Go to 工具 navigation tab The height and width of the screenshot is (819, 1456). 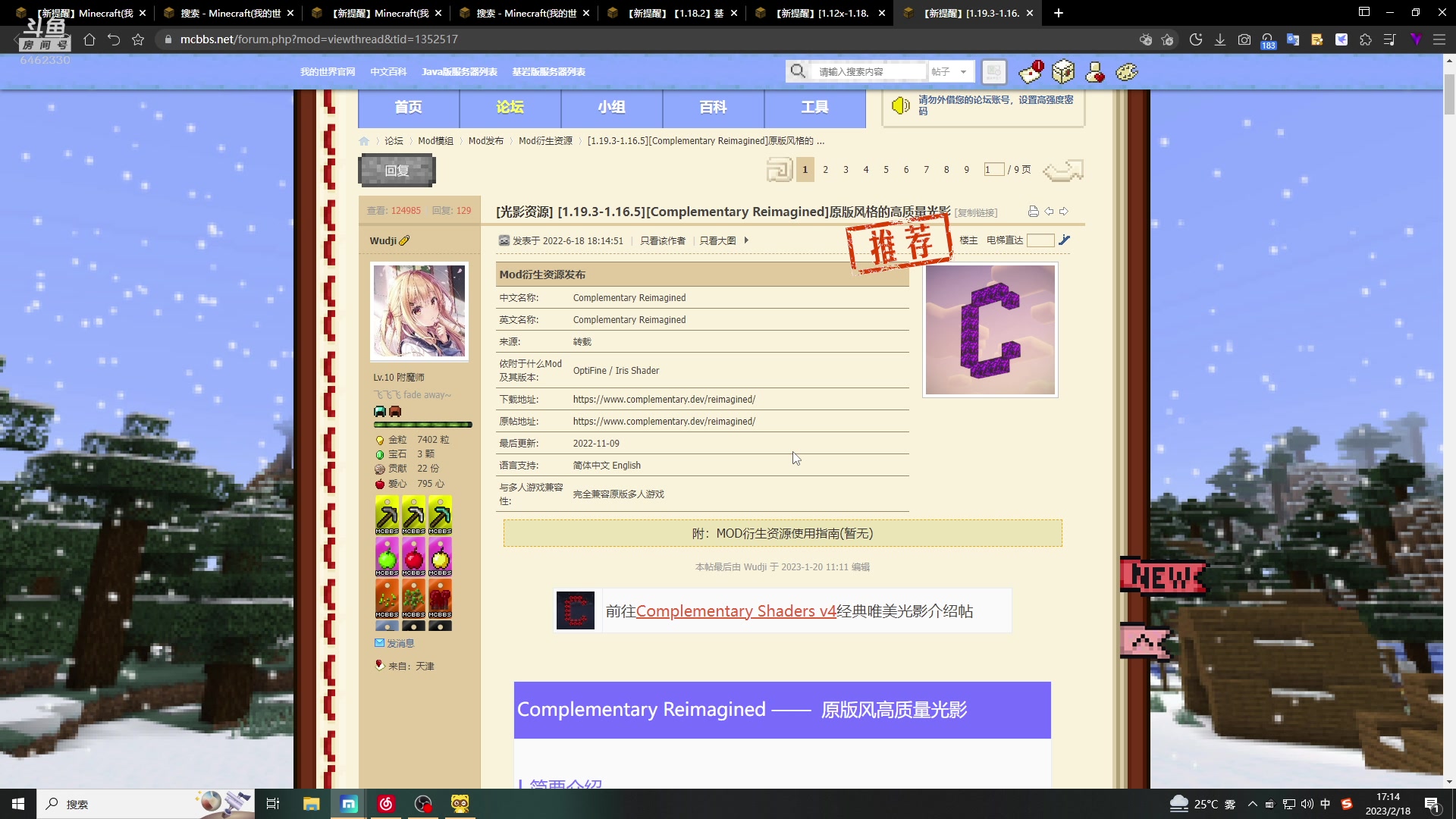click(815, 108)
